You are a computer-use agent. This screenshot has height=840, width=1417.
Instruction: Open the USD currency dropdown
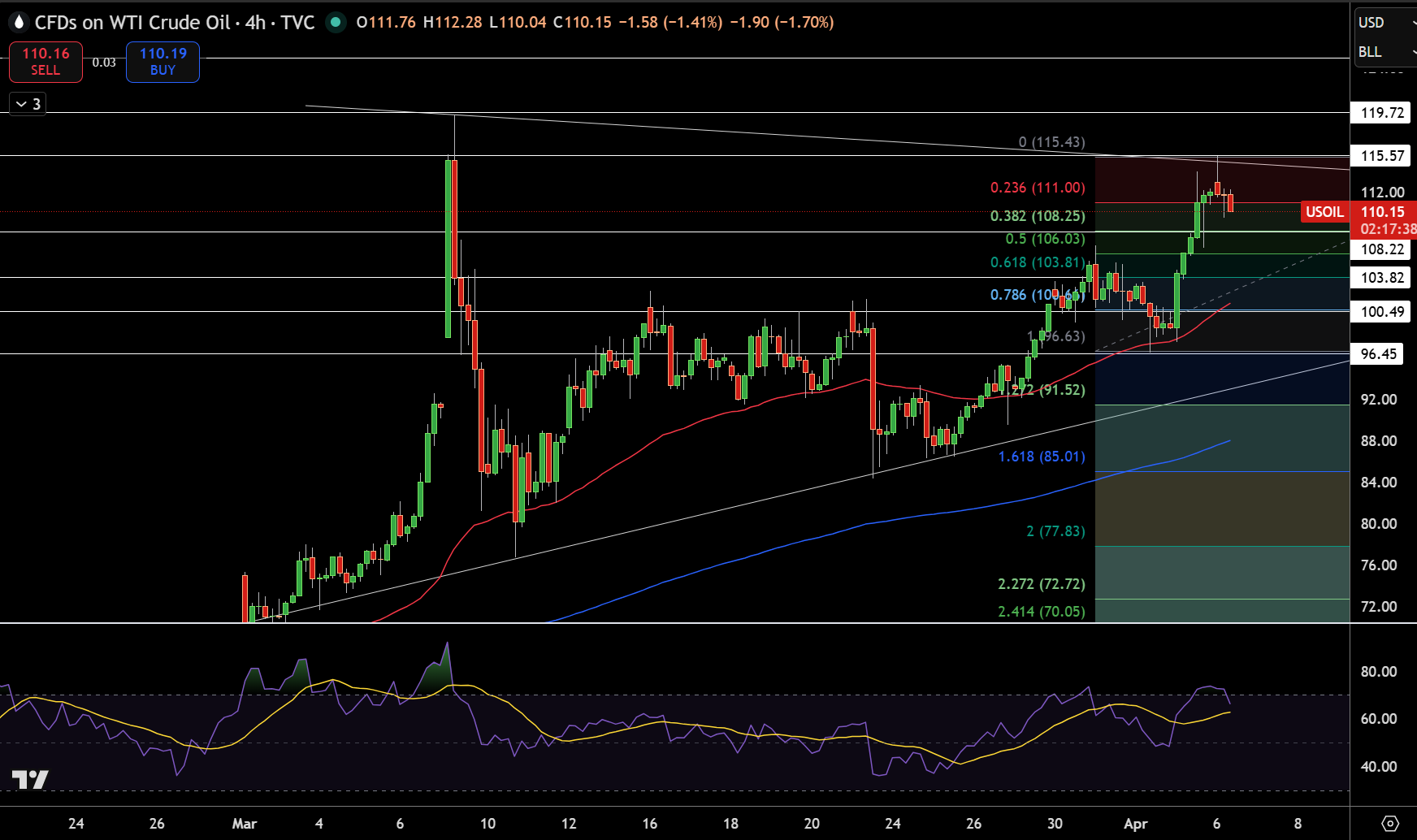click(1384, 23)
